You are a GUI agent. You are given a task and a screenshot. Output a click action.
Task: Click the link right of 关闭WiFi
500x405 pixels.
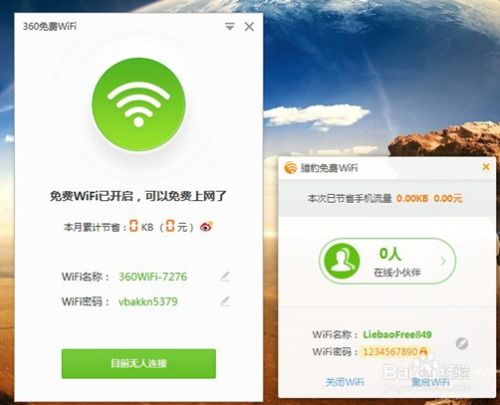tap(430, 382)
